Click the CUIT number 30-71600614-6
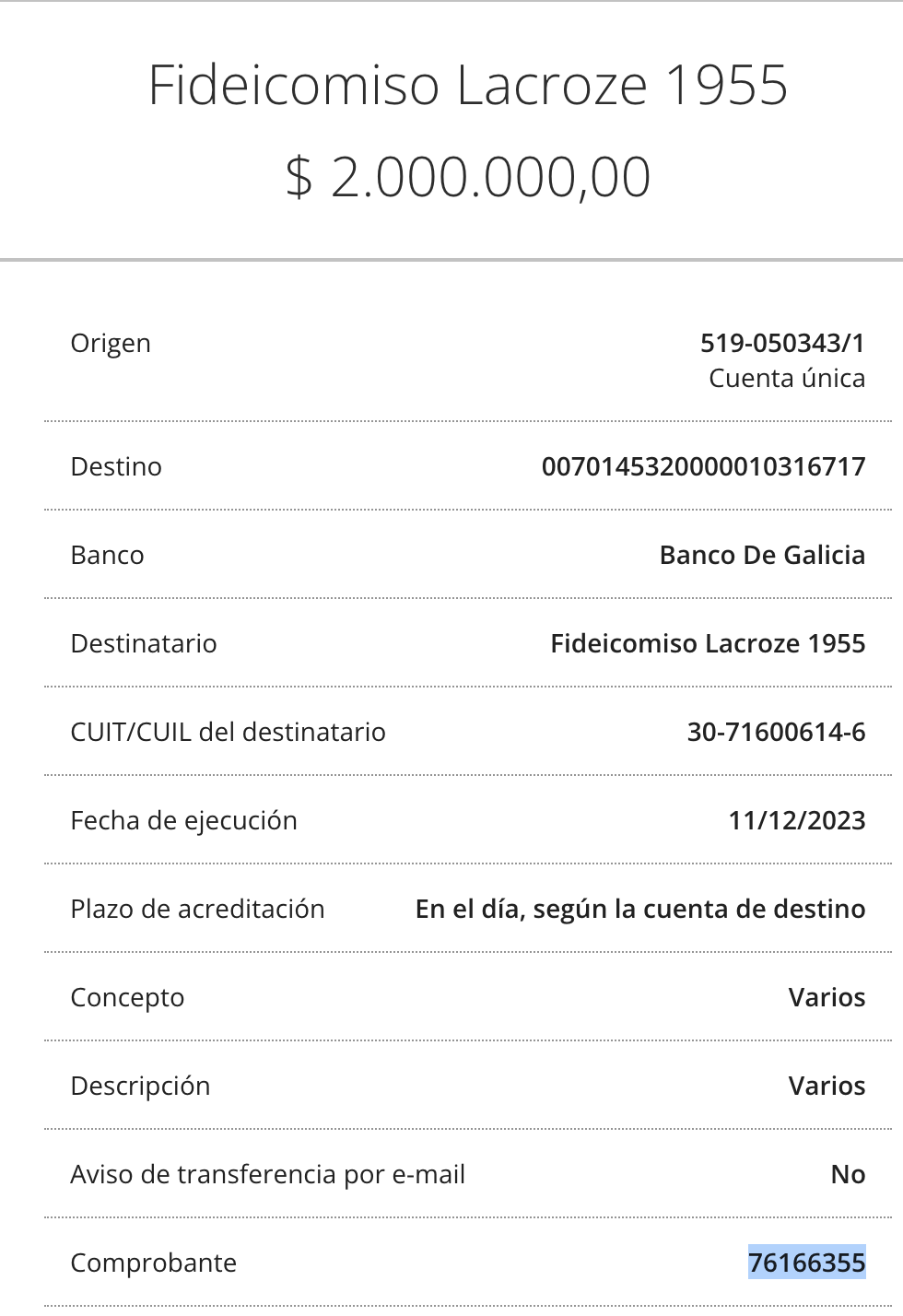The width and height of the screenshot is (903, 1316). pos(776,732)
